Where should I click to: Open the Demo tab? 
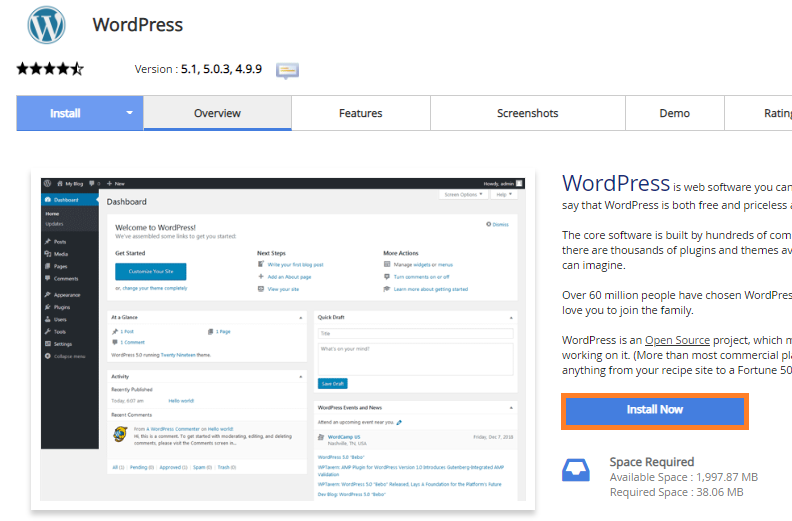pos(674,113)
